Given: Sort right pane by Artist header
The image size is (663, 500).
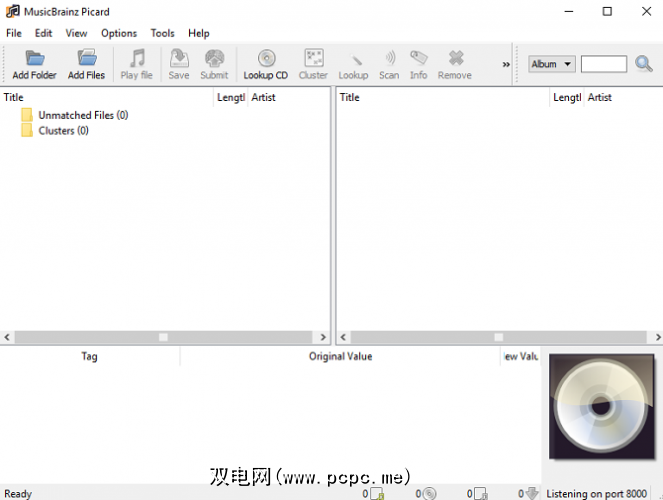Looking at the screenshot, I should click(x=624, y=97).
